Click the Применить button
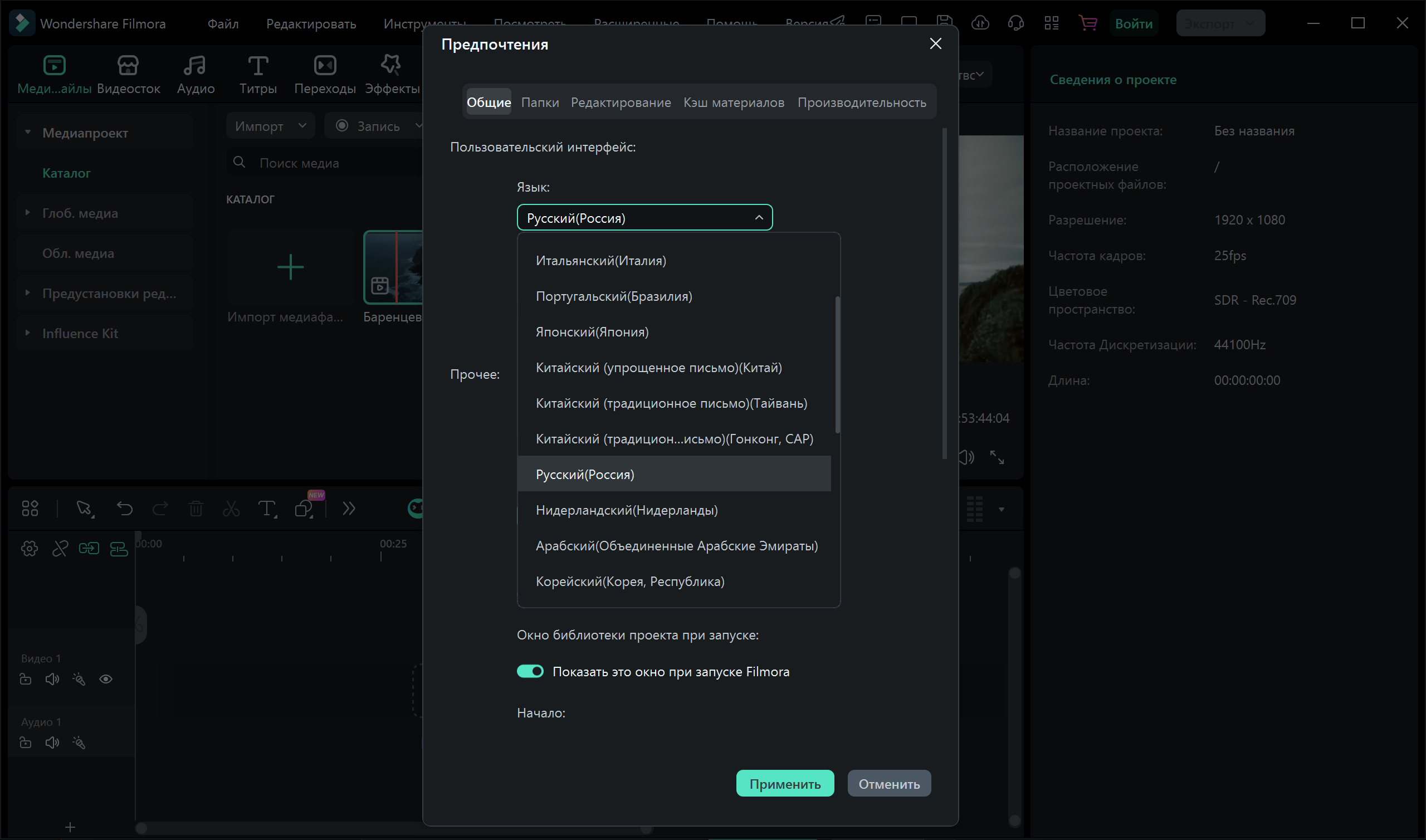The image size is (1426, 840). tap(784, 784)
